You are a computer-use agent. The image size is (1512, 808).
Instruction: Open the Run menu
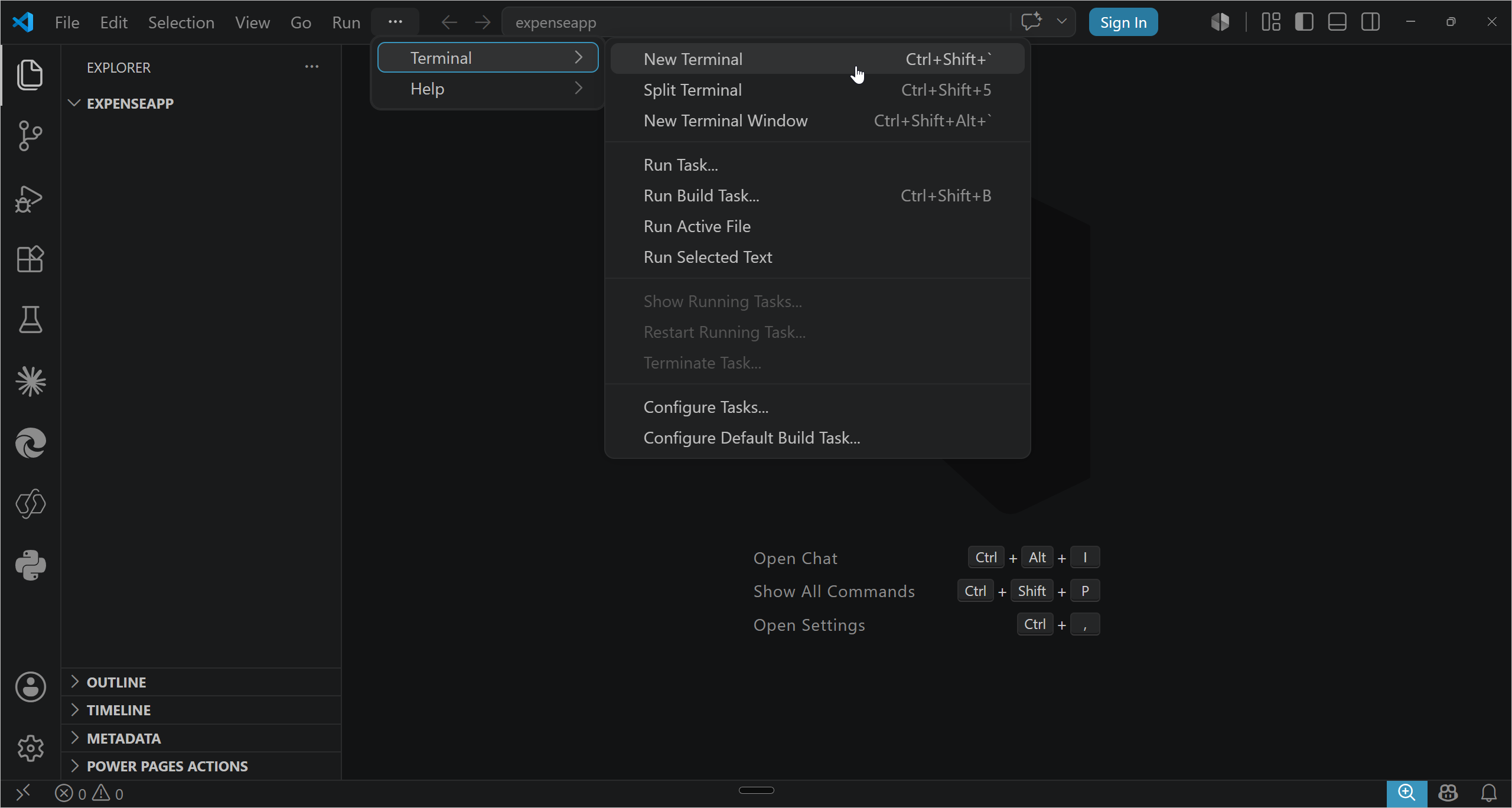pos(346,22)
